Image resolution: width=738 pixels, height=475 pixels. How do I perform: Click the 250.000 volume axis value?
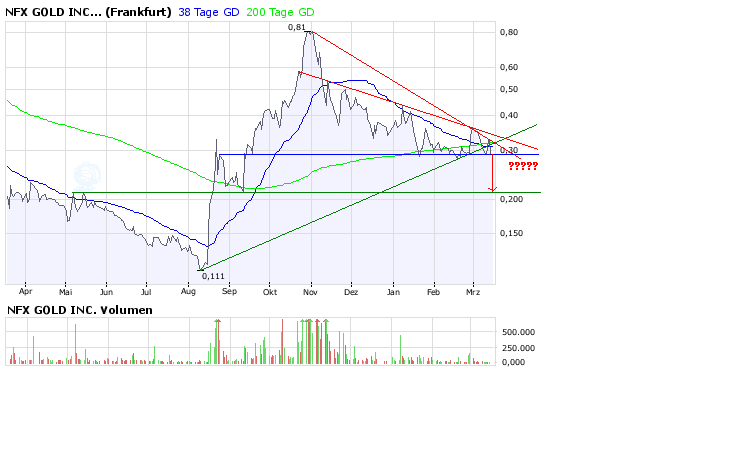pyautogui.click(x=519, y=348)
